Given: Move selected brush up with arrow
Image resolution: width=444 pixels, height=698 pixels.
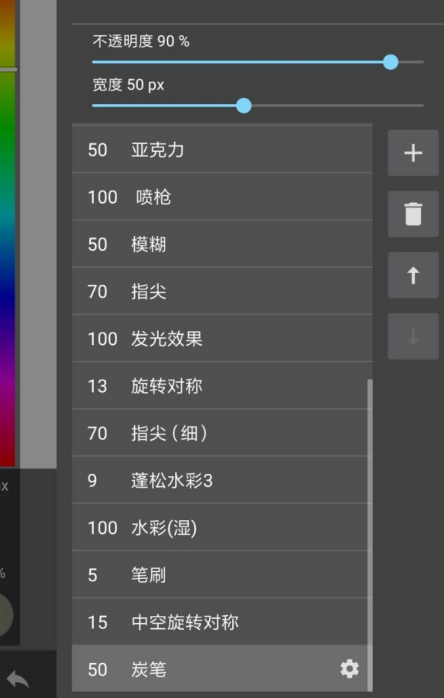Looking at the screenshot, I should [x=413, y=275].
